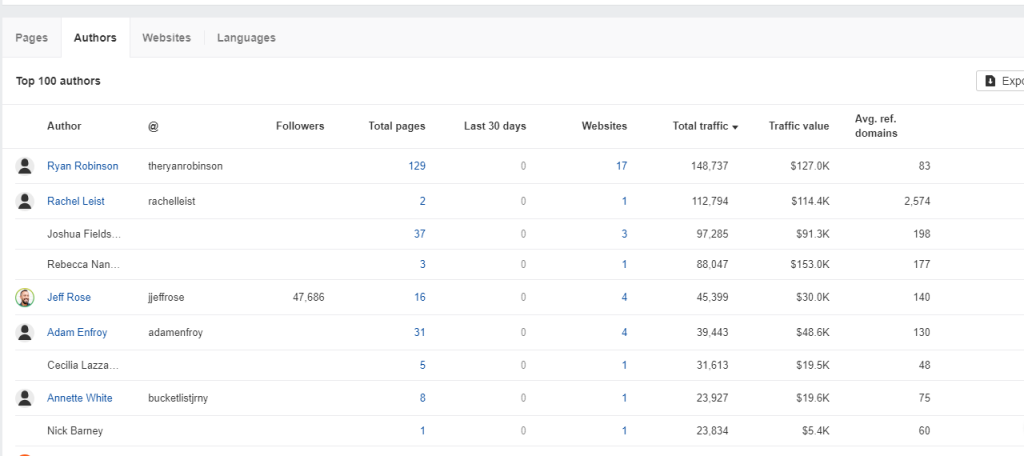Image resolution: width=1024 pixels, height=456 pixels.
Task: Click the Websites column header
Action: pos(604,126)
